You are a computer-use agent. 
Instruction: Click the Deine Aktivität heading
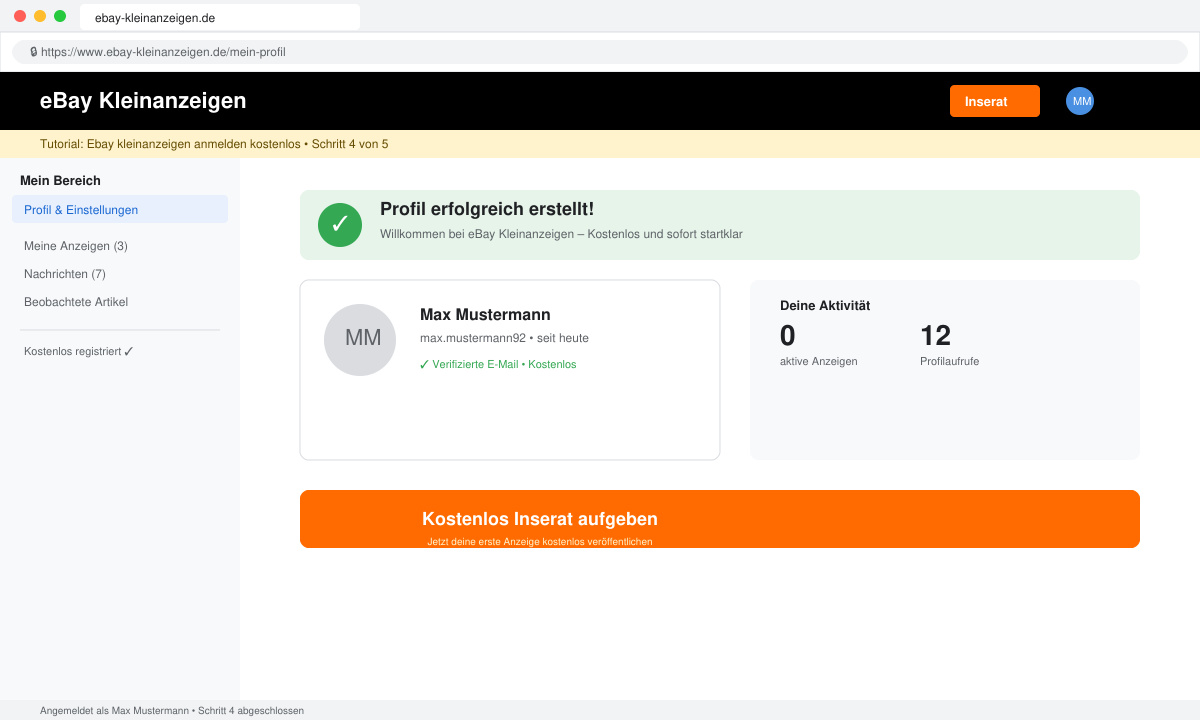[x=825, y=305]
